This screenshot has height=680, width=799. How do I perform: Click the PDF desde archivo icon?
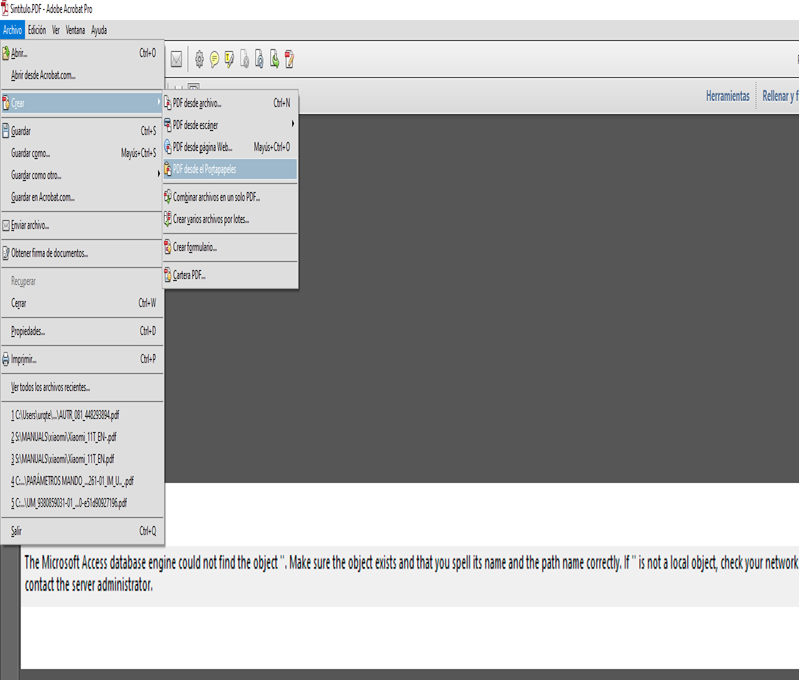pos(167,103)
